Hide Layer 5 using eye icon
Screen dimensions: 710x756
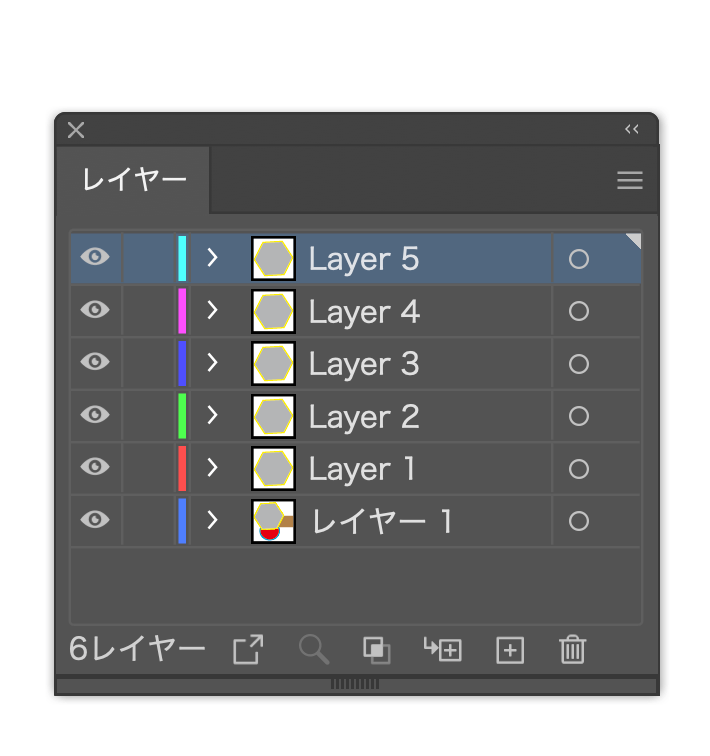95,258
